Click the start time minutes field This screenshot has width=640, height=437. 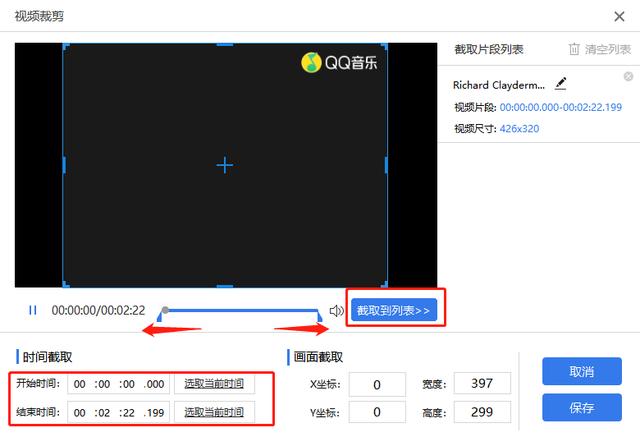pos(103,384)
